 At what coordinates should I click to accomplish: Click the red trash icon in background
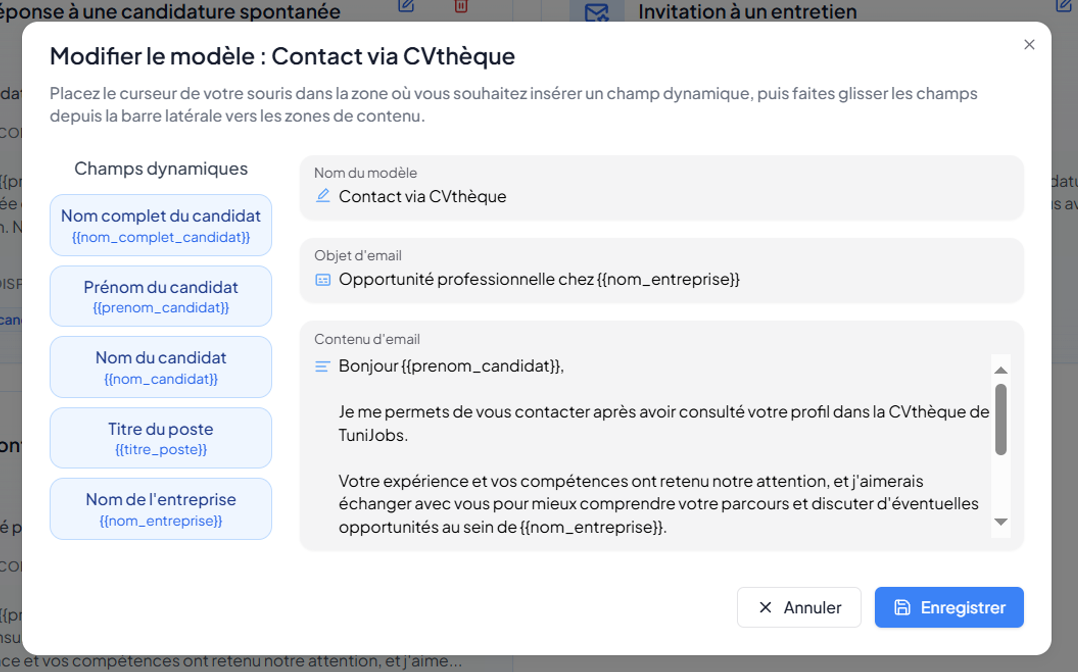tap(461, 6)
